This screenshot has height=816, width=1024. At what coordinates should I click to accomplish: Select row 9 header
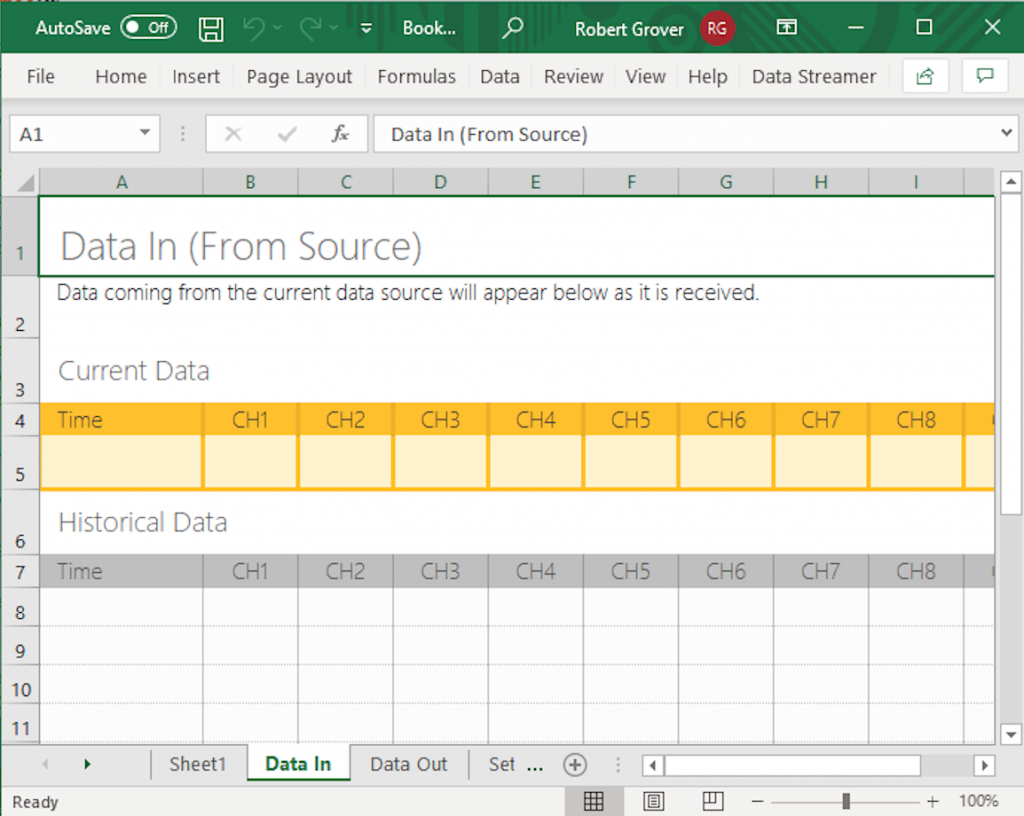pos(20,646)
